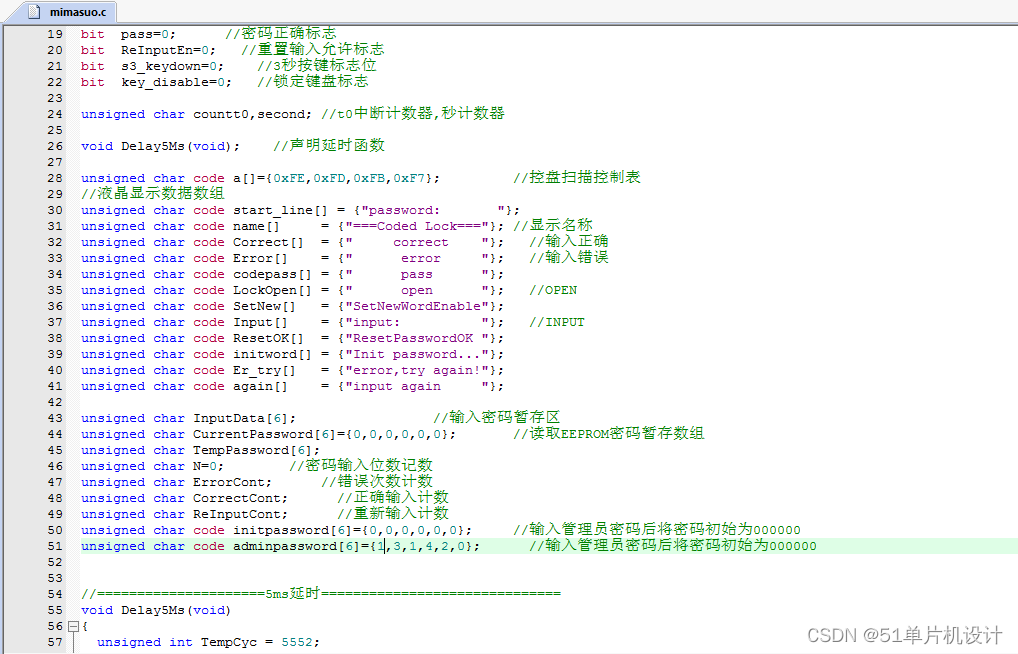The height and width of the screenshot is (654, 1018).
Task: Click the '//INPUT' comment
Action: point(557,322)
